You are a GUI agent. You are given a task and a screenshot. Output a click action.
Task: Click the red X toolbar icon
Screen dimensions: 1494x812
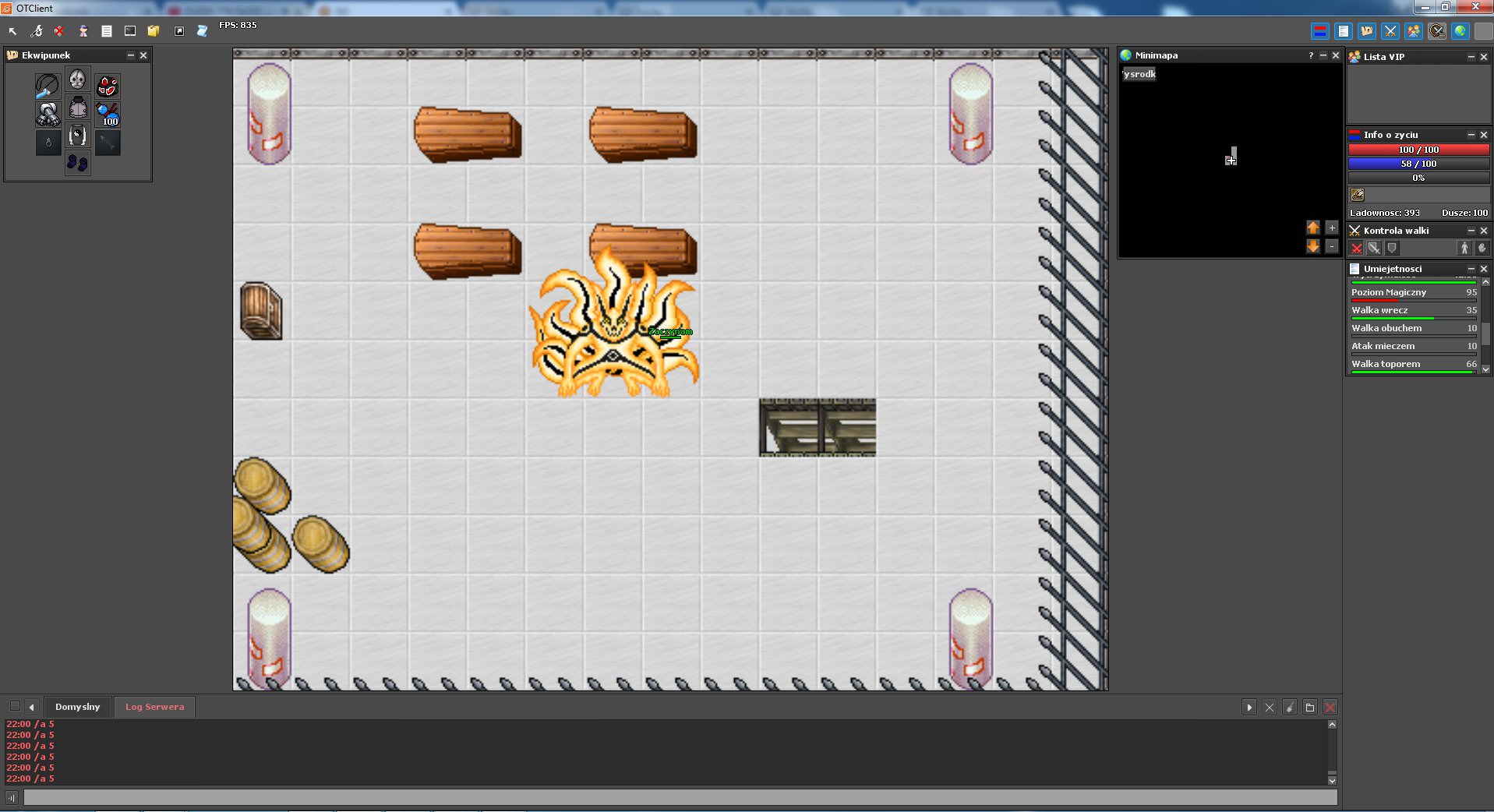pyautogui.click(x=59, y=31)
